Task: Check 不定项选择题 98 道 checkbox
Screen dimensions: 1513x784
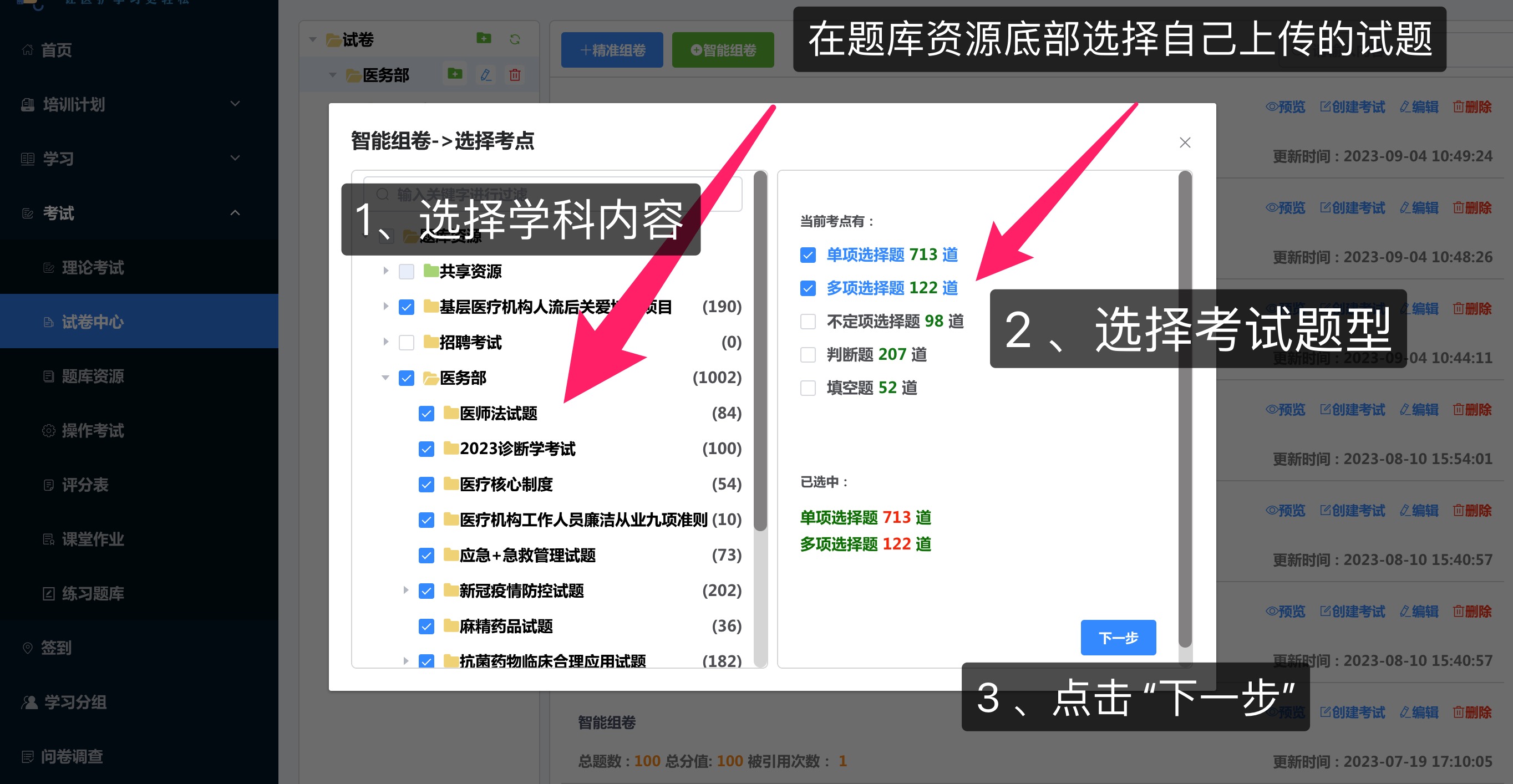Action: tap(808, 321)
